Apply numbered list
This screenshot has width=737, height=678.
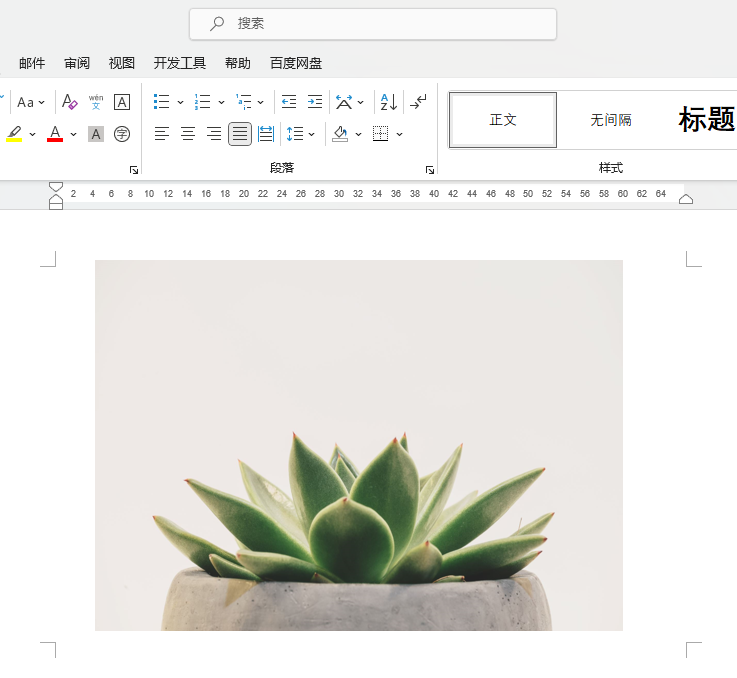point(203,102)
